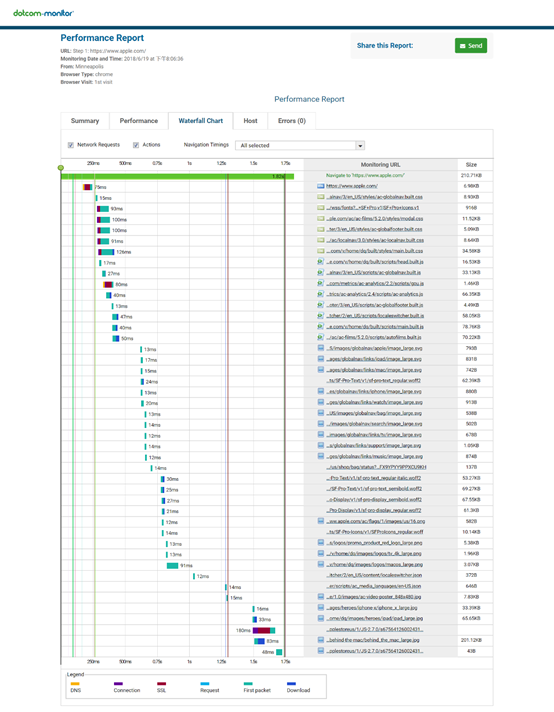Click the First packet legend swatch

(248, 683)
